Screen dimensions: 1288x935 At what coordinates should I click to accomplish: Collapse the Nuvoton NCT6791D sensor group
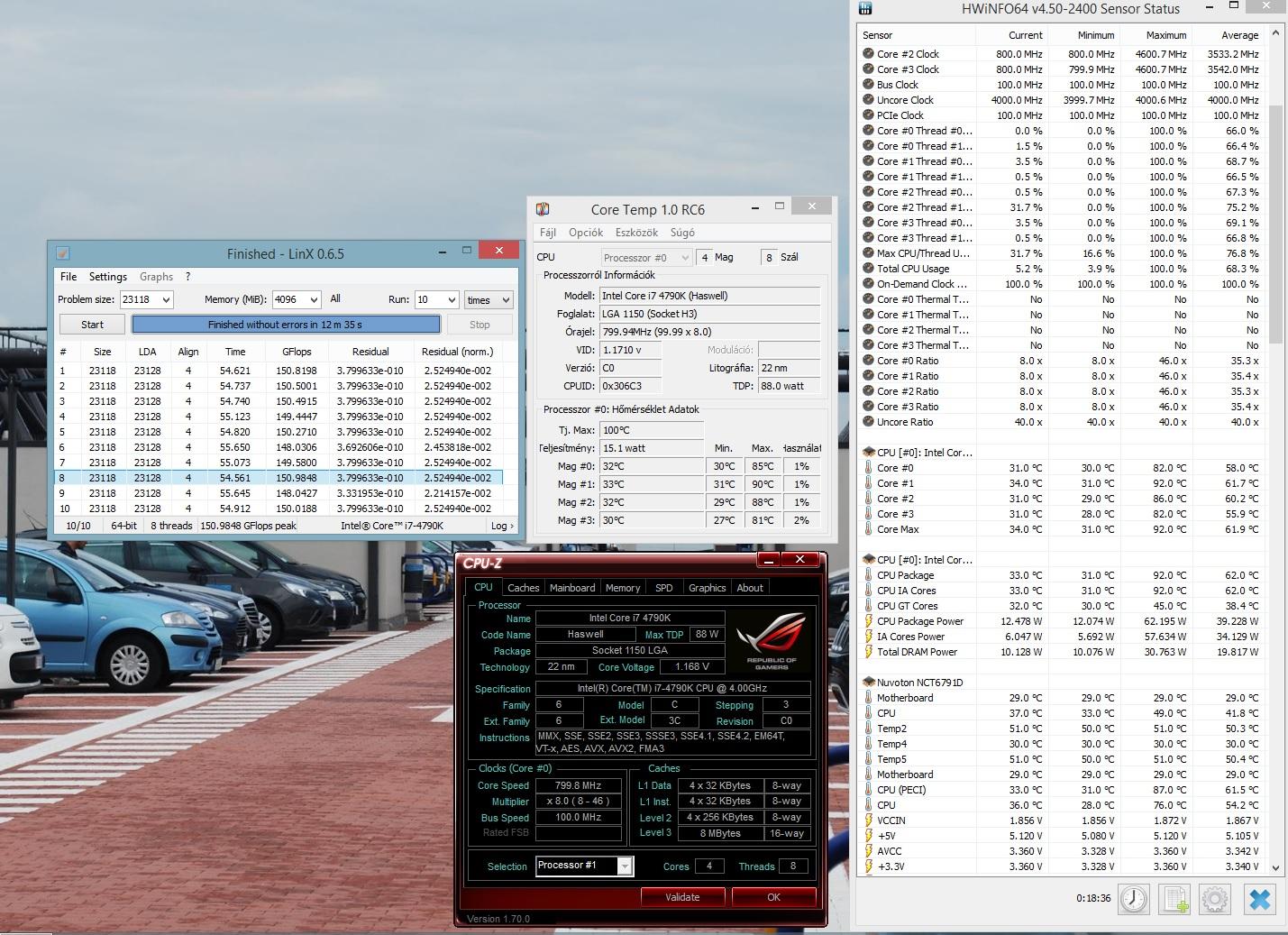click(x=869, y=683)
